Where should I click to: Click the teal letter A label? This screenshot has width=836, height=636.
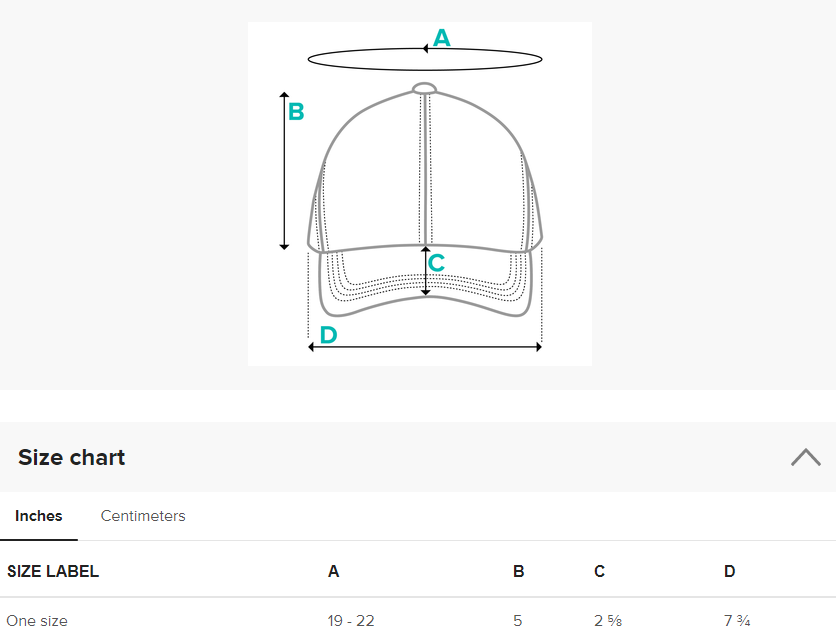pos(442,38)
